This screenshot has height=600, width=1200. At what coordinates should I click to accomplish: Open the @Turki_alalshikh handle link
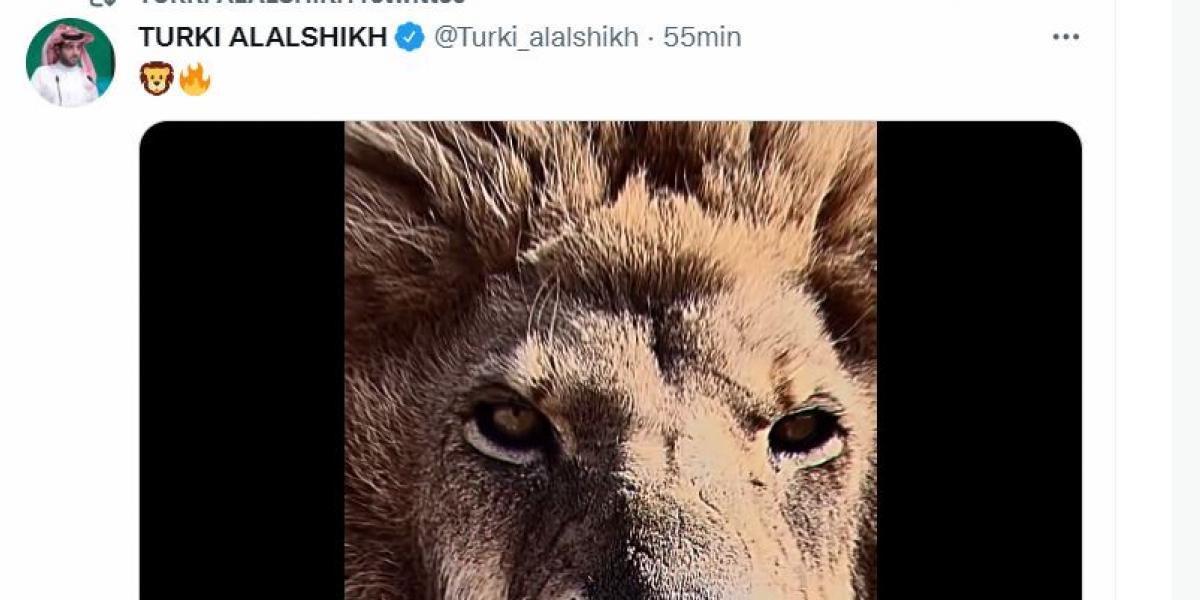[535, 37]
